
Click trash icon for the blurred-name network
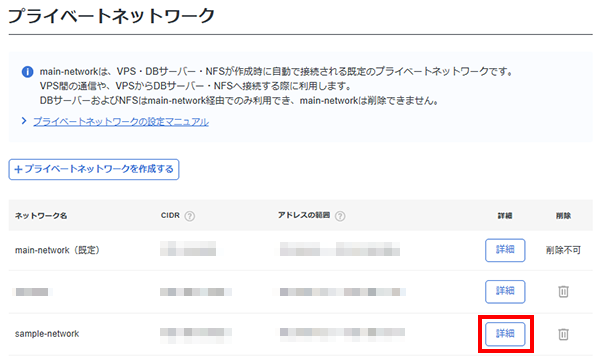[x=563, y=292]
